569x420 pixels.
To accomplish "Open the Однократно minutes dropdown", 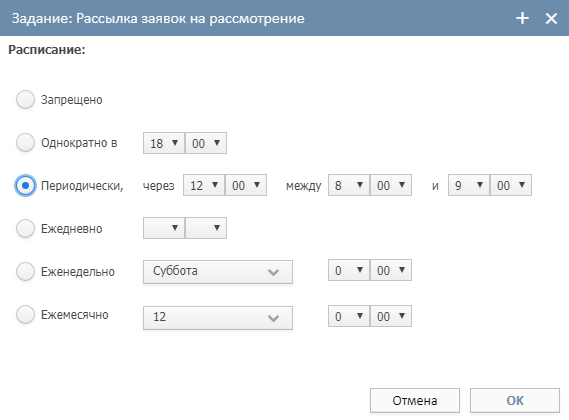I will pyautogui.click(x=206, y=143).
